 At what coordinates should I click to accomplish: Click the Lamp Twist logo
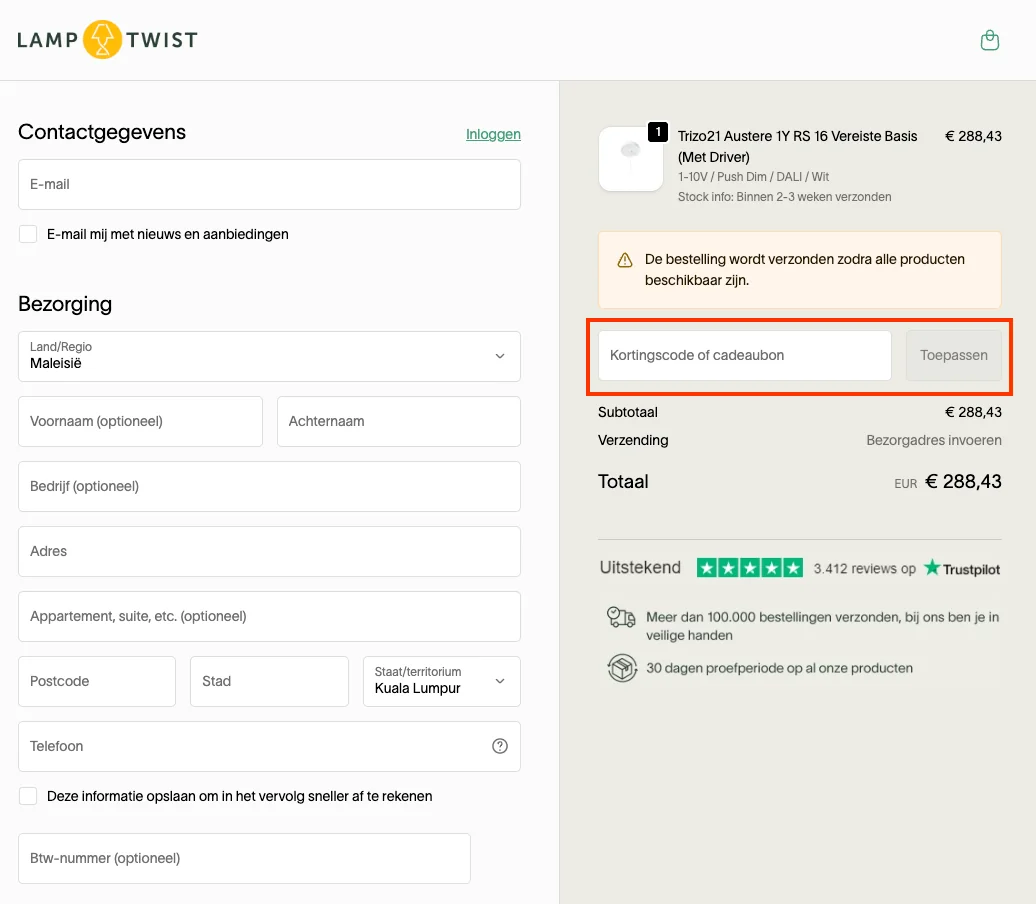coord(107,40)
